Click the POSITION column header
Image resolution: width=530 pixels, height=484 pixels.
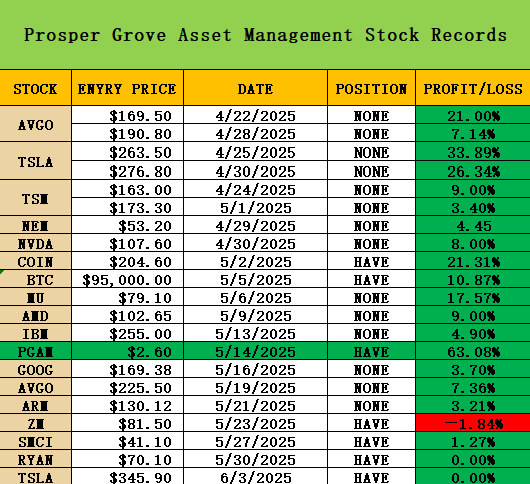click(371, 88)
